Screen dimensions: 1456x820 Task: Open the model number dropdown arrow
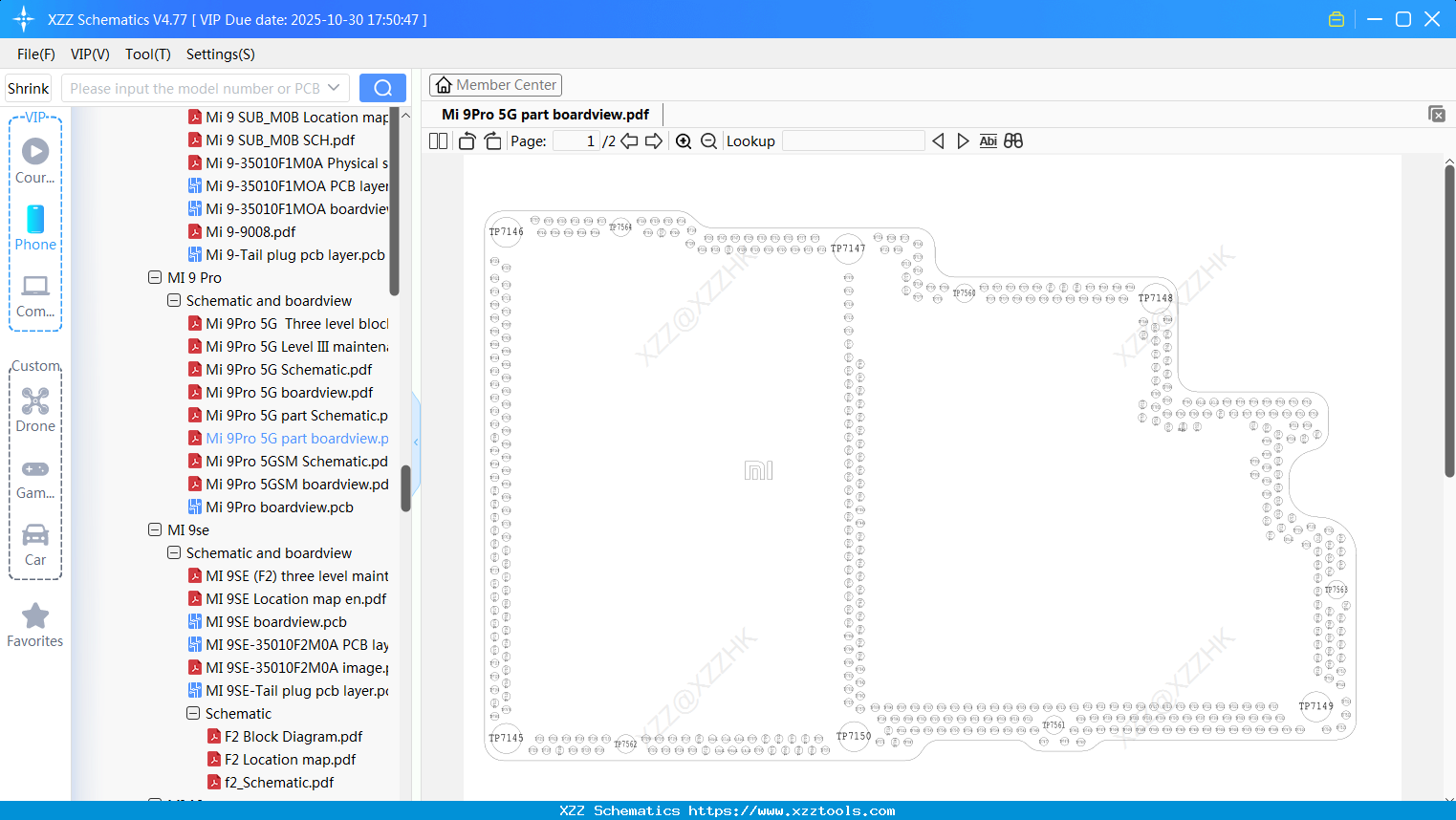pos(334,88)
